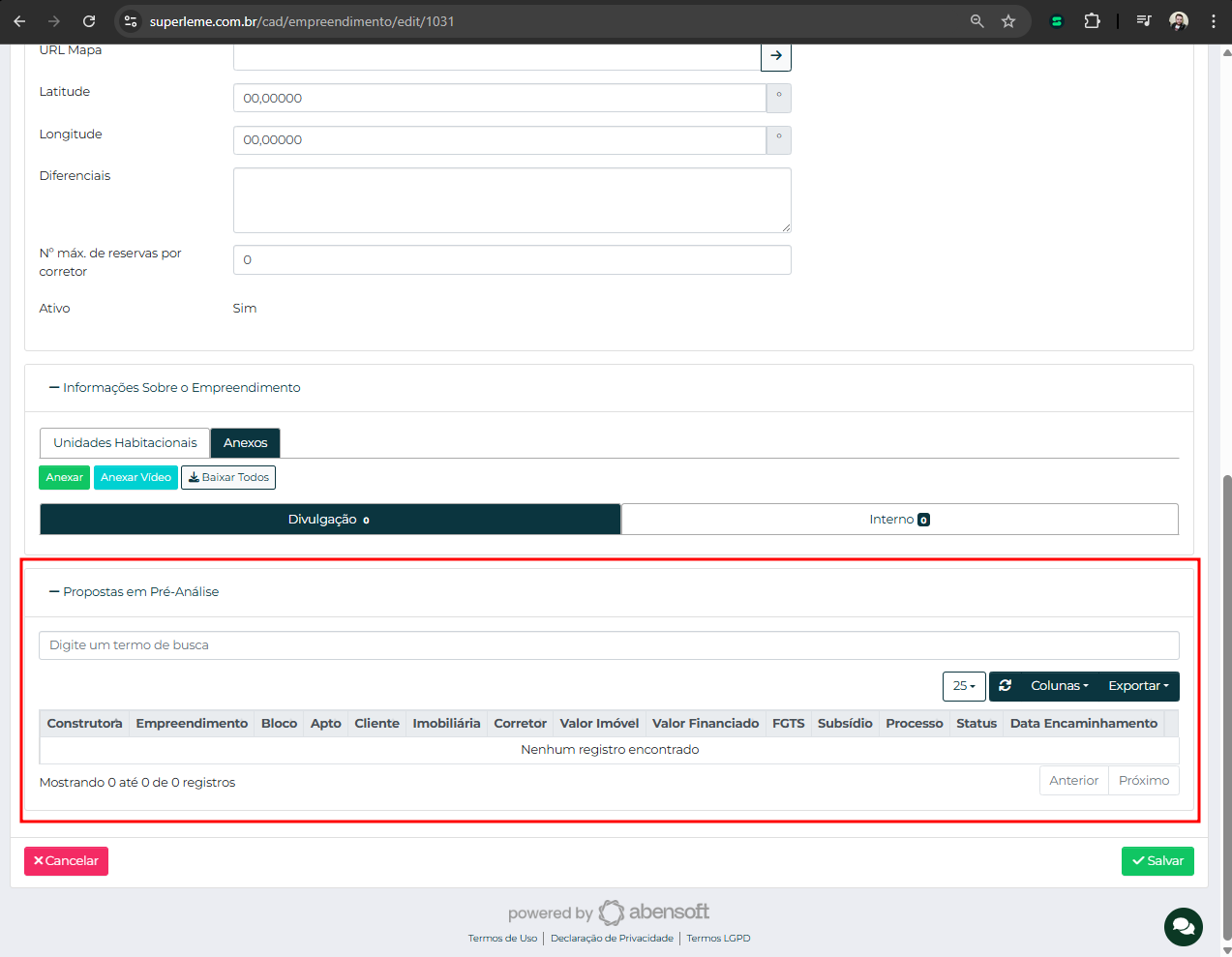1232x957 pixels.
Task: Open the Termos de Uso link
Action: [x=502, y=939]
